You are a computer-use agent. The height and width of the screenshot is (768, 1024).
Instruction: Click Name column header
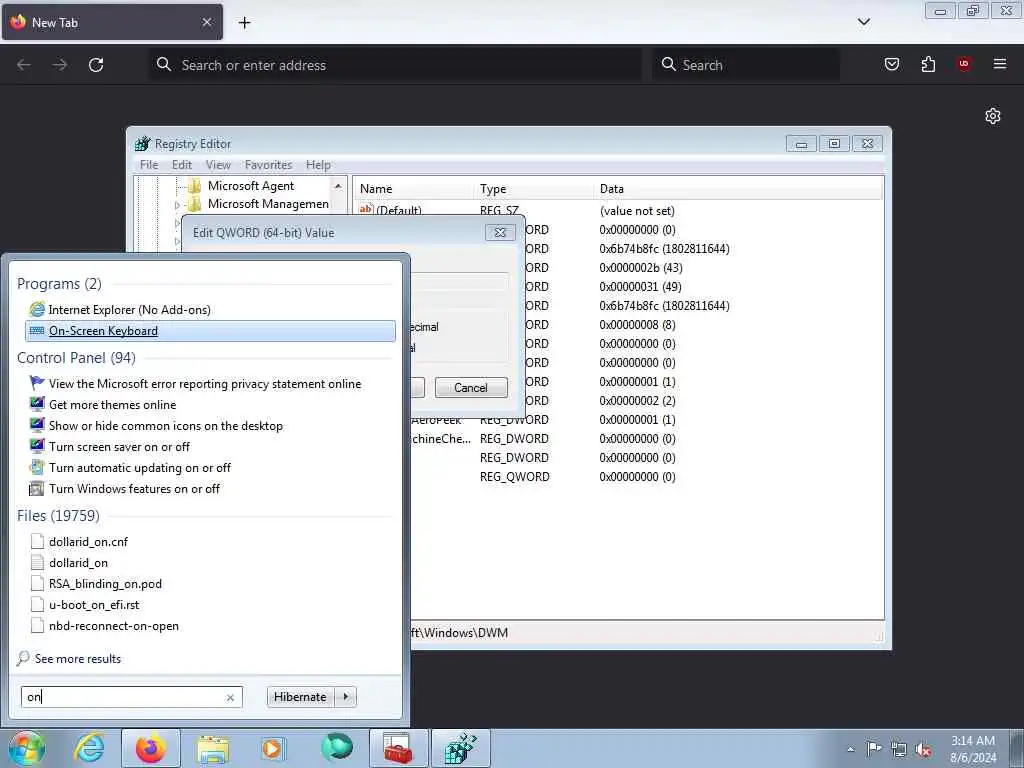coord(413,189)
